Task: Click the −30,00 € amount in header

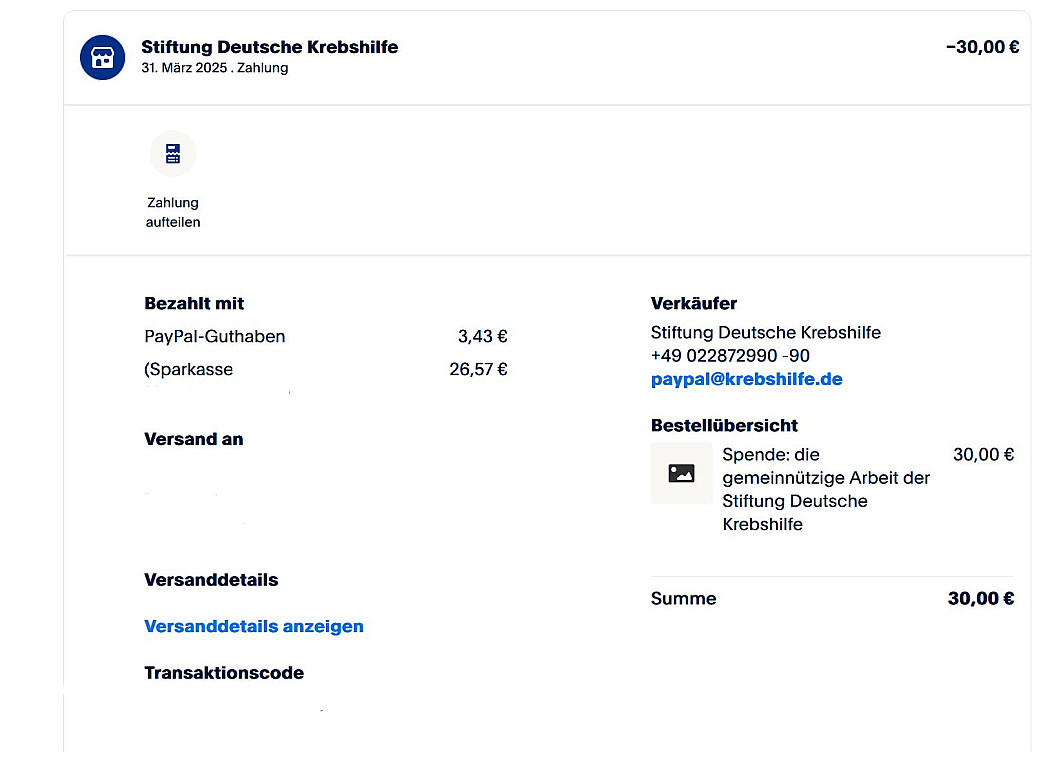Action: tap(981, 47)
